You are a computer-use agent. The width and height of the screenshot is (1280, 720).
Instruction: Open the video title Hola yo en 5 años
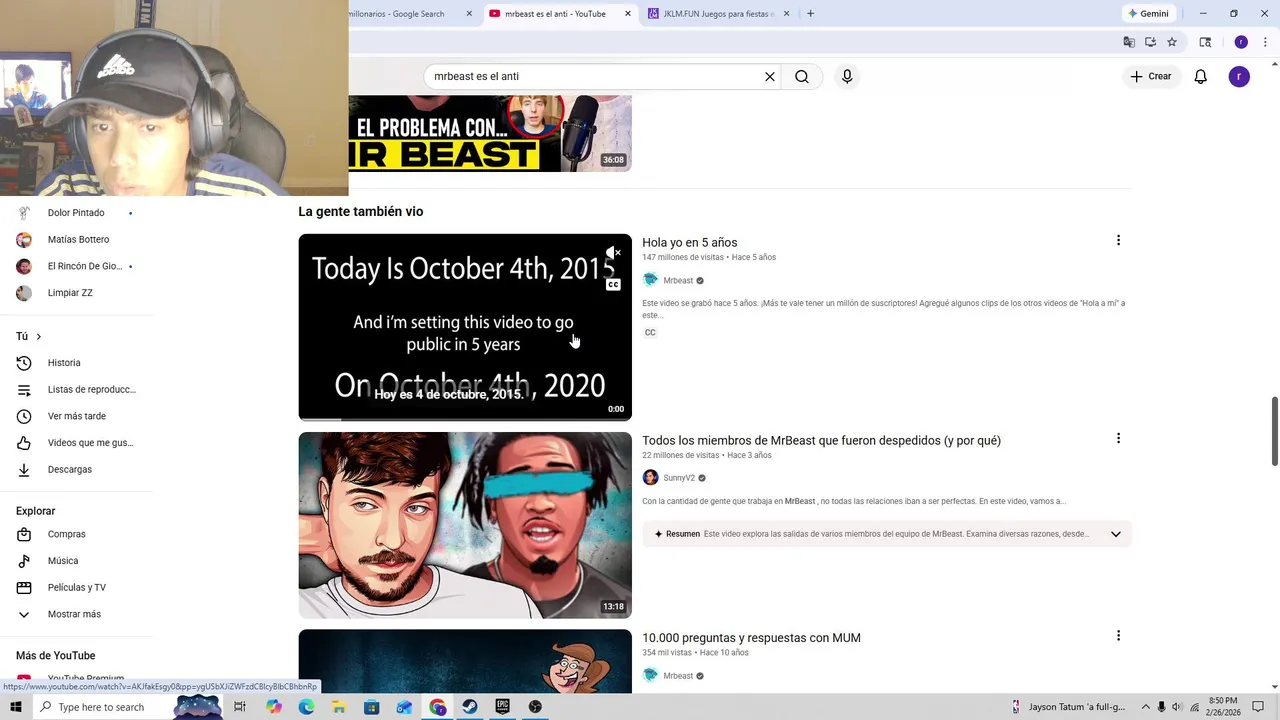pyautogui.click(x=689, y=242)
